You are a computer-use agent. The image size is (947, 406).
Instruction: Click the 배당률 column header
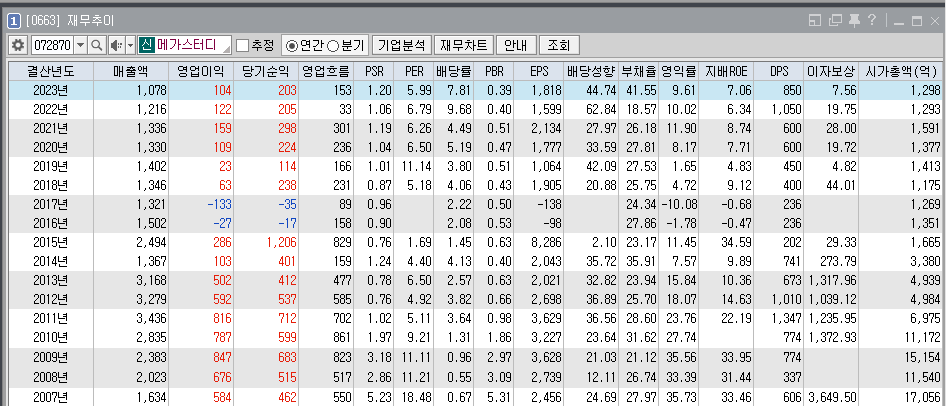[454, 71]
